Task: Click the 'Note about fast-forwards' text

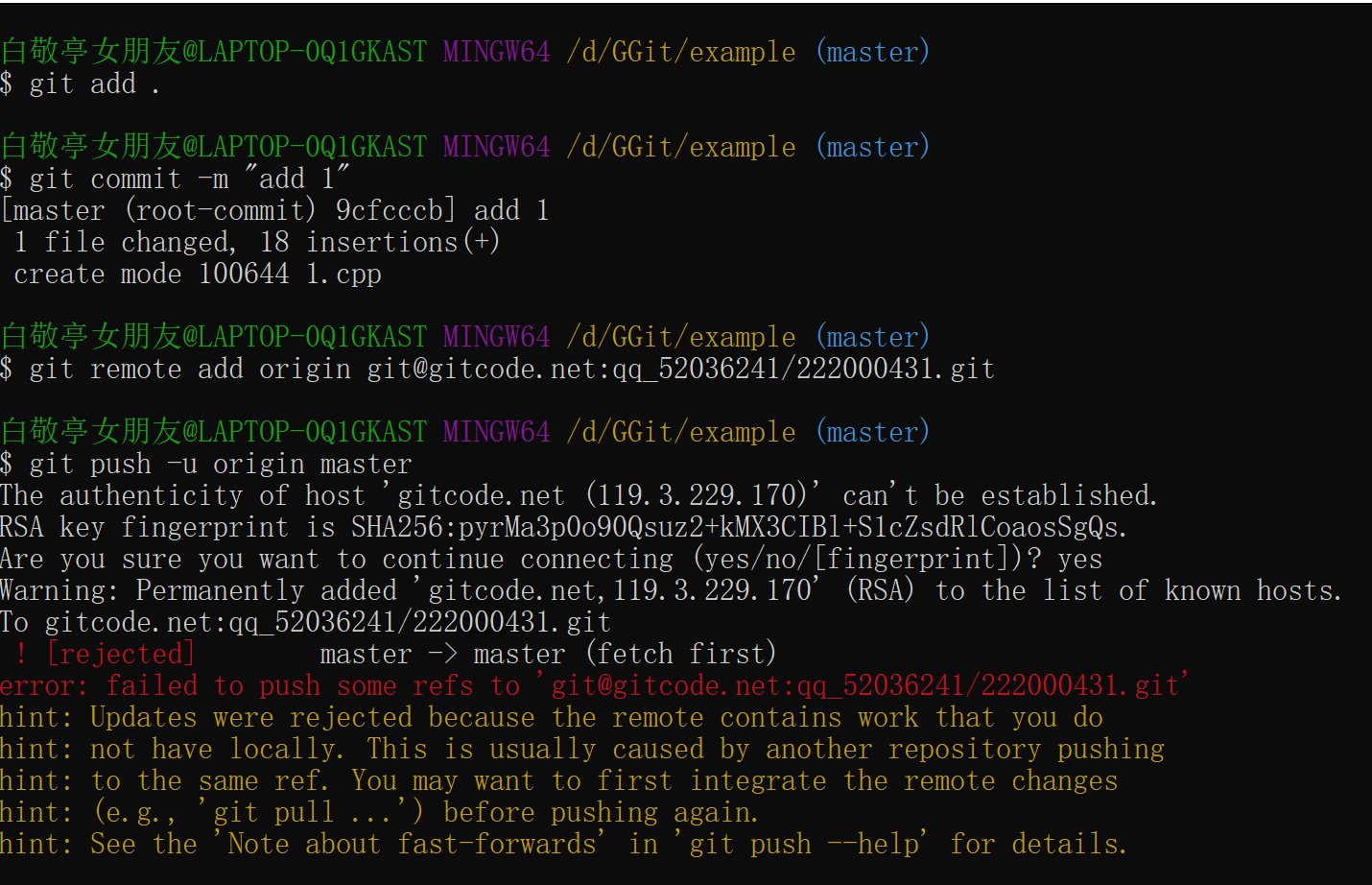Action: 412,845
